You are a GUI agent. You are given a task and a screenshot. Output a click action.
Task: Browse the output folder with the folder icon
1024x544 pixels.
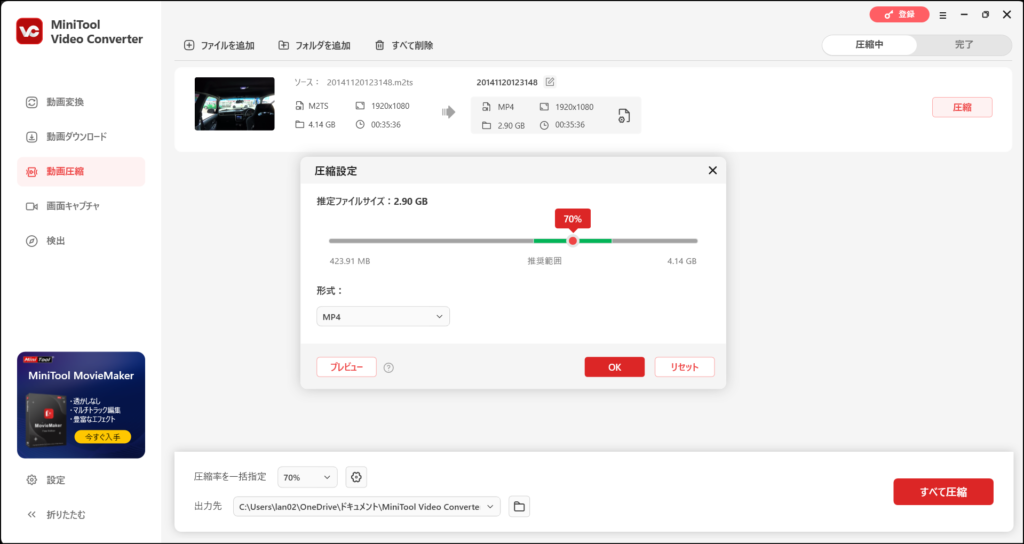[519, 507]
